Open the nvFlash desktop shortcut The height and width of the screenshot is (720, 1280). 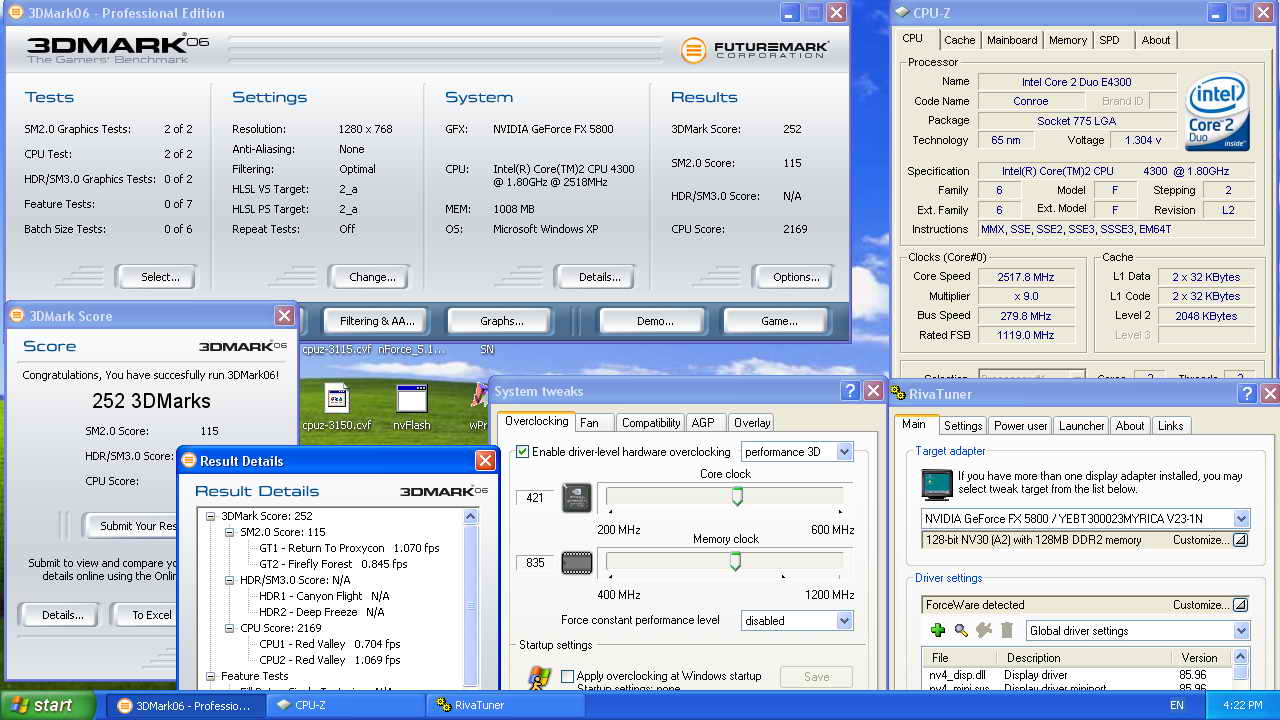(x=412, y=407)
